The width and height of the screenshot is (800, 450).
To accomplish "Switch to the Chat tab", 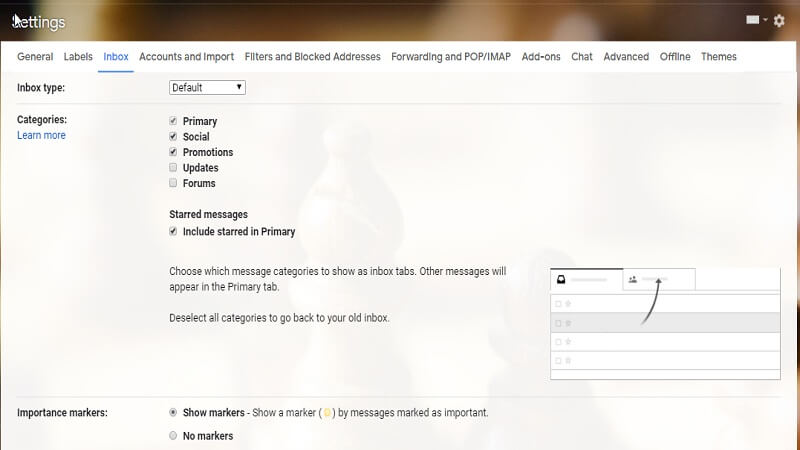I will coord(582,57).
